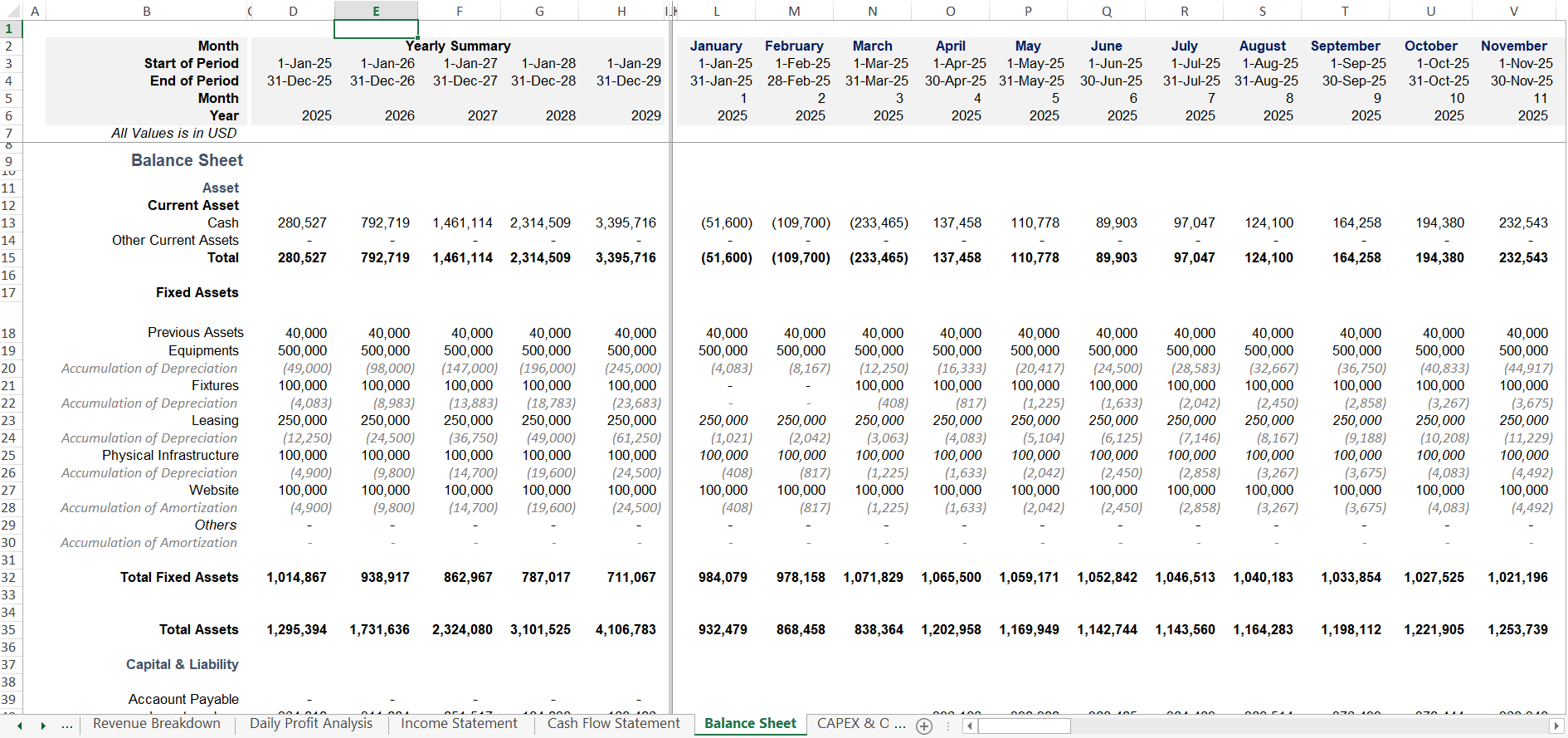Click the January month header

716,46
